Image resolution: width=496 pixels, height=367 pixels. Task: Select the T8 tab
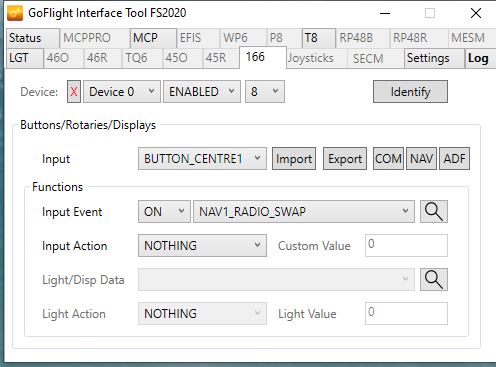pyautogui.click(x=318, y=38)
